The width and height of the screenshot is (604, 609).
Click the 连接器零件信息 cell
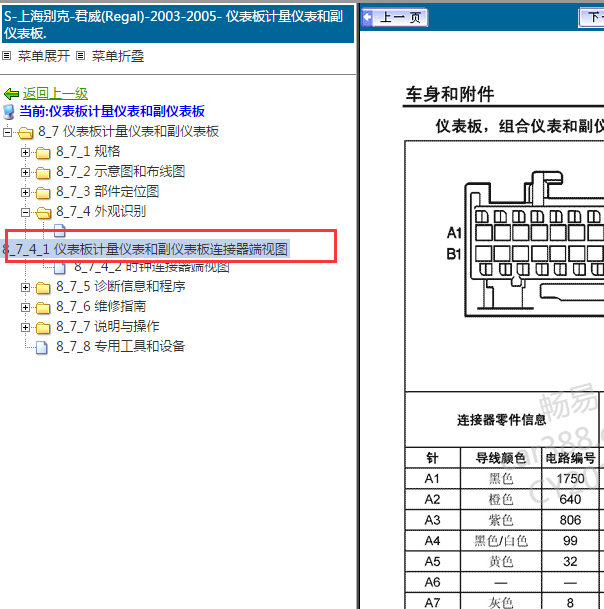click(x=501, y=419)
